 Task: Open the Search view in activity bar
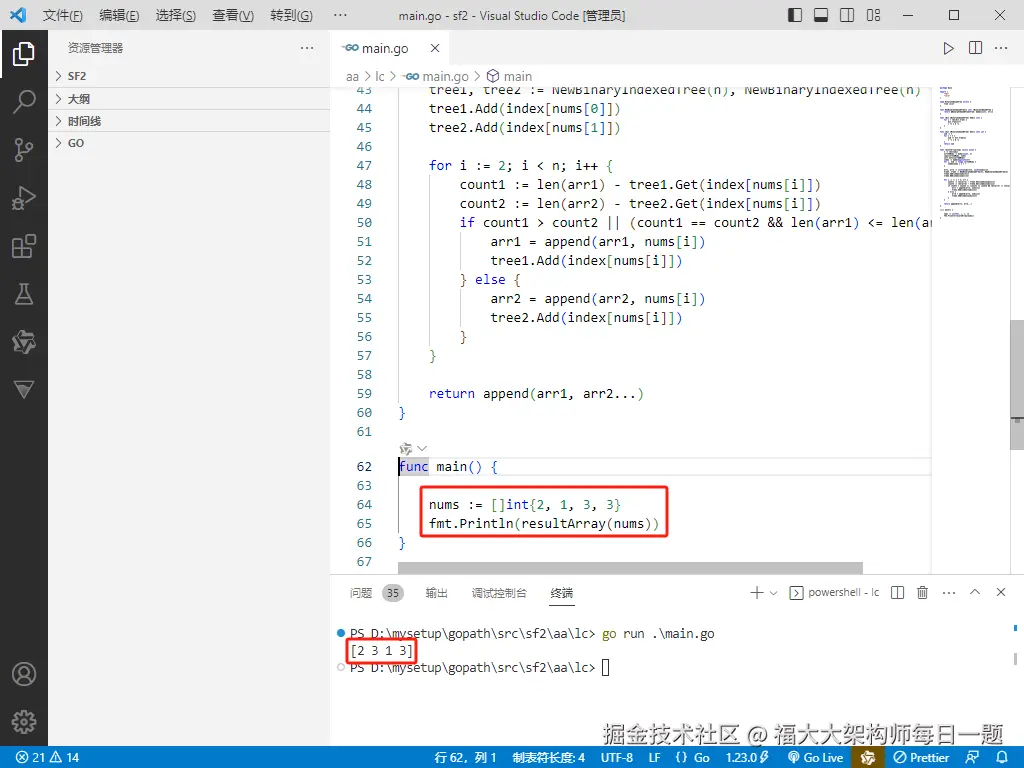pos(24,102)
